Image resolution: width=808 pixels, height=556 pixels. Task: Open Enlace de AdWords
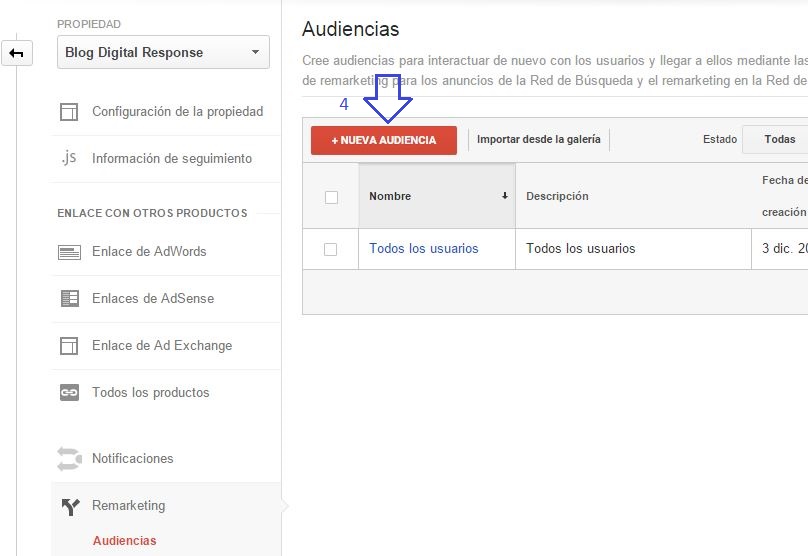(149, 251)
